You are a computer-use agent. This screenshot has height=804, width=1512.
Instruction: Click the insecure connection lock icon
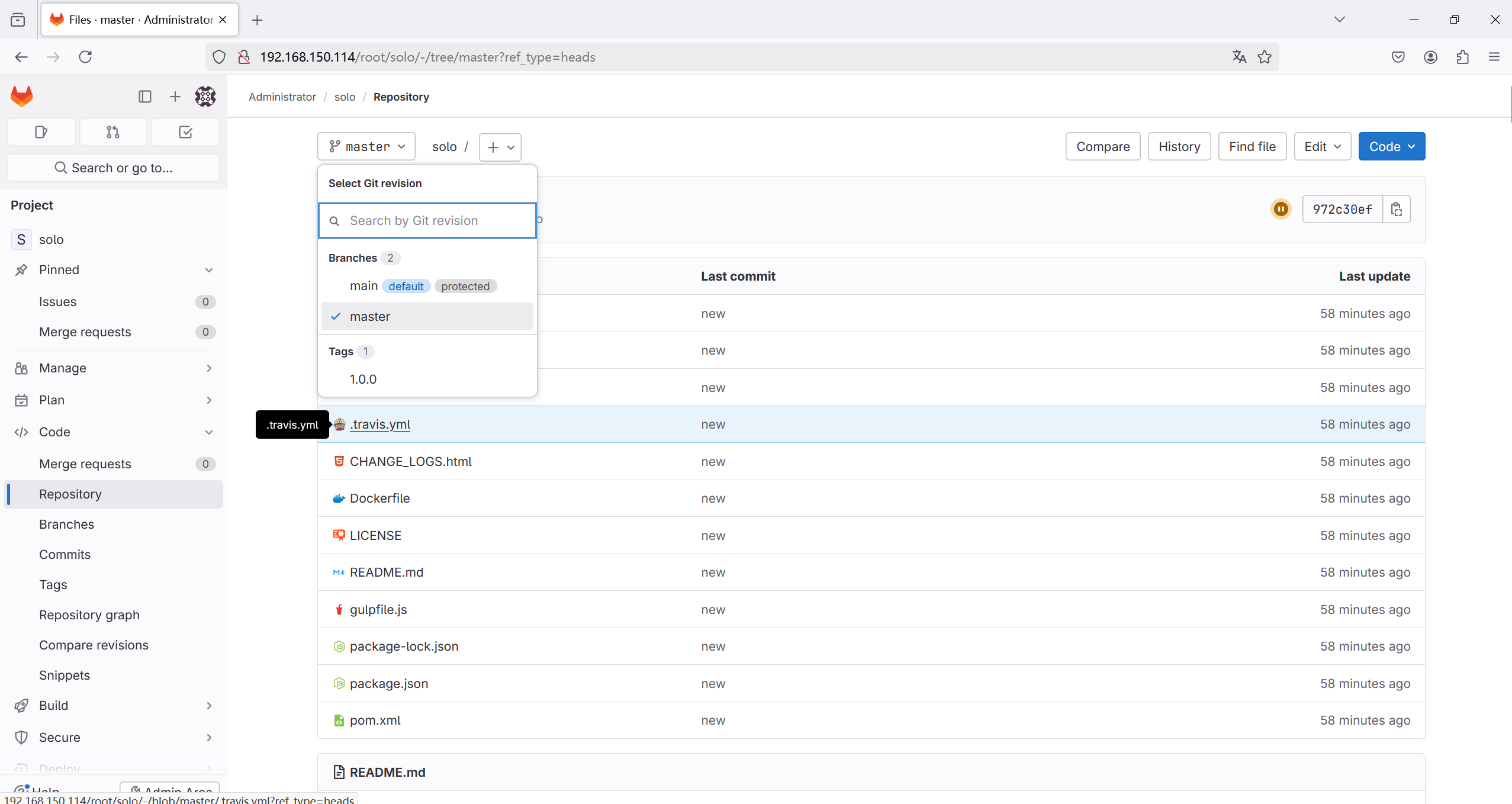click(x=243, y=57)
